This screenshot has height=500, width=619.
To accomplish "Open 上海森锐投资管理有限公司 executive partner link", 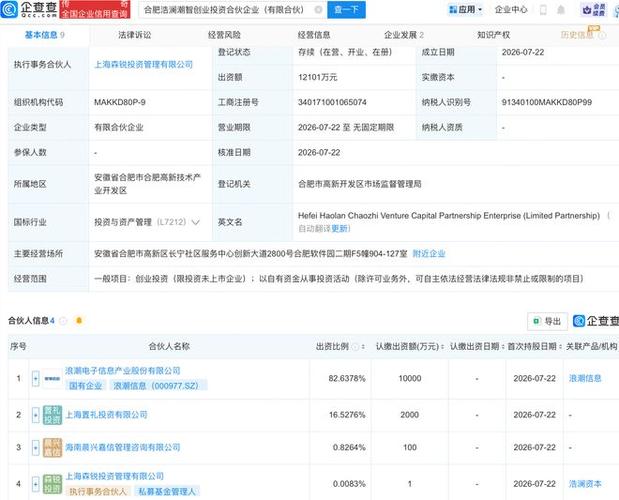I will click(143, 64).
